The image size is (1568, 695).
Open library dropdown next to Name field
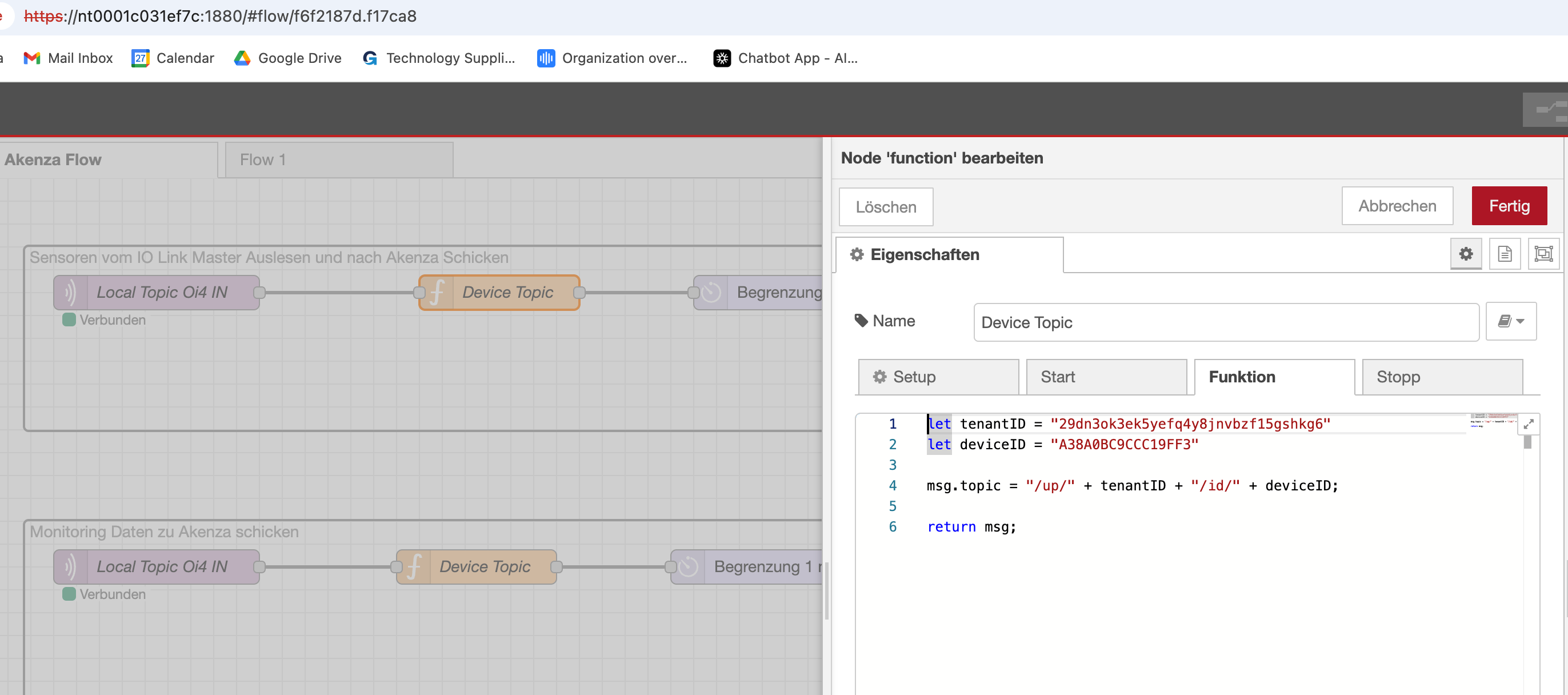pyautogui.click(x=1510, y=321)
